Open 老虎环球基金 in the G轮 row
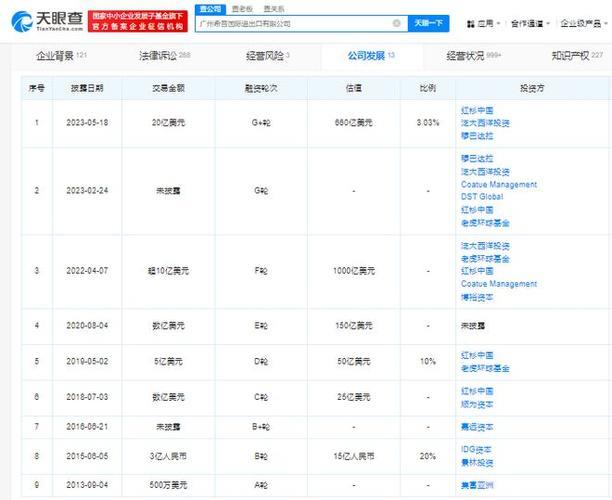This screenshot has height=500, width=612. pyautogui.click(x=485, y=223)
